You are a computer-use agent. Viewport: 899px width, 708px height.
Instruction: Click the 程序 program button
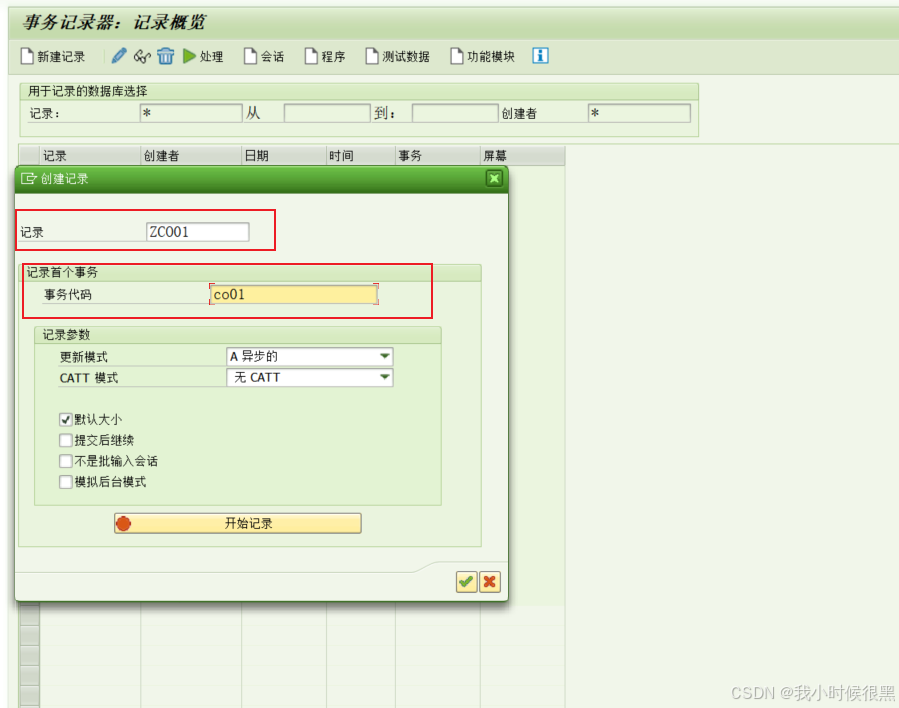325,56
